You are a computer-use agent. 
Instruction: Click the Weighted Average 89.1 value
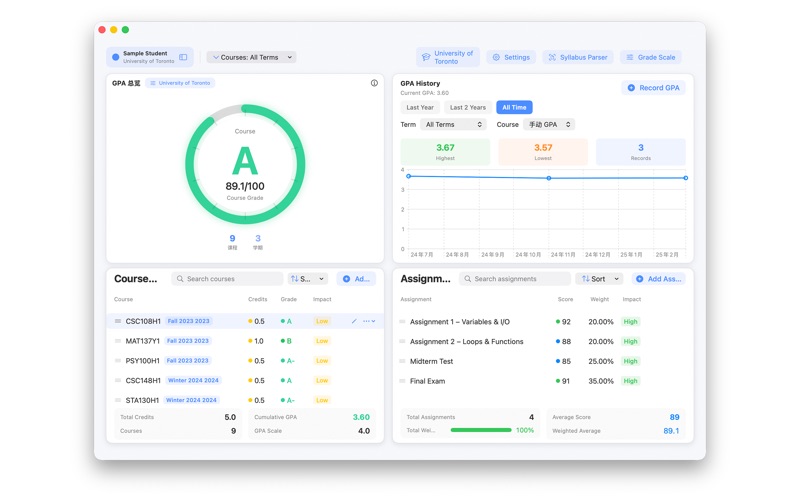point(671,431)
